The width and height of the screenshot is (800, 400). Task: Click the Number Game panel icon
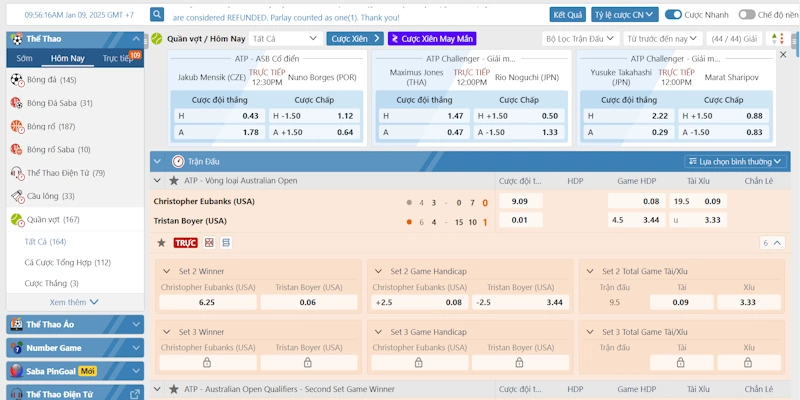[x=16, y=347]
